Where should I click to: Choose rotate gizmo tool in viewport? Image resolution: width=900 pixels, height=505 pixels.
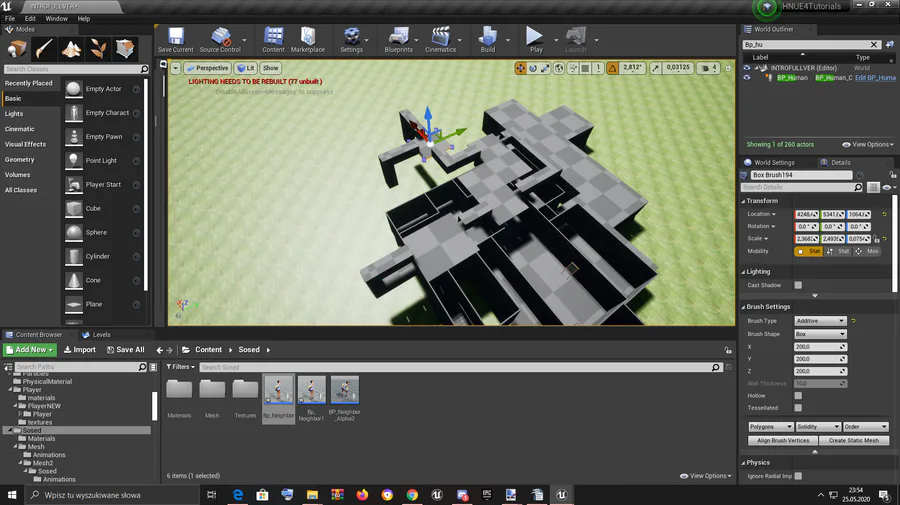click(533, 68)
